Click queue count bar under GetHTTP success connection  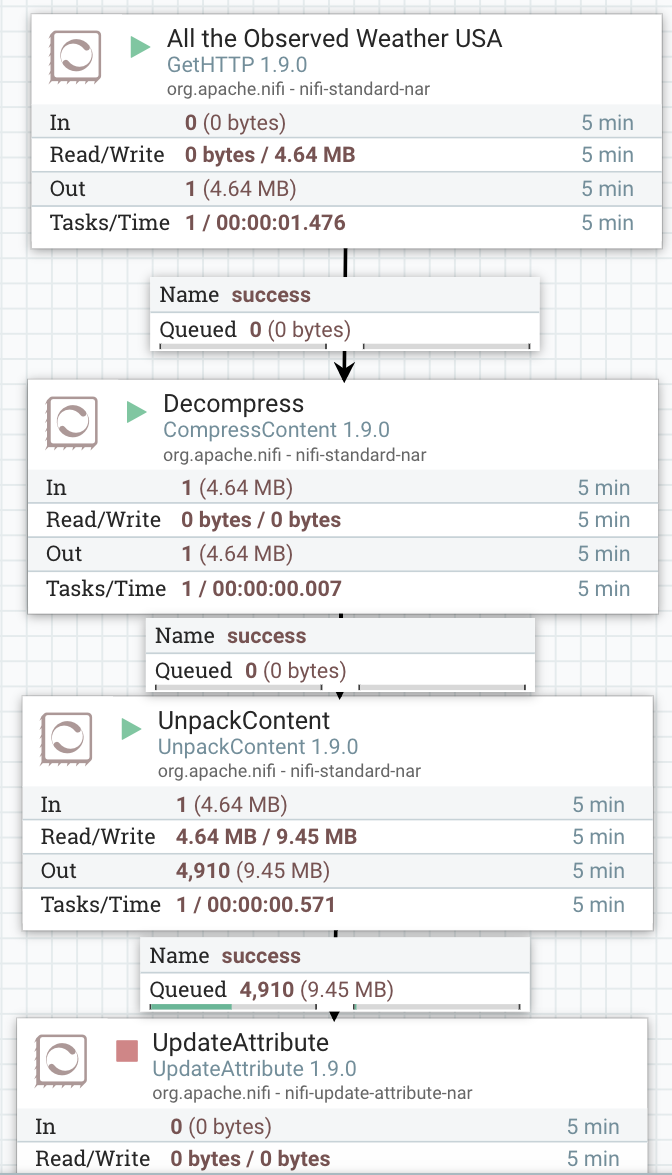tap(243, 346)
